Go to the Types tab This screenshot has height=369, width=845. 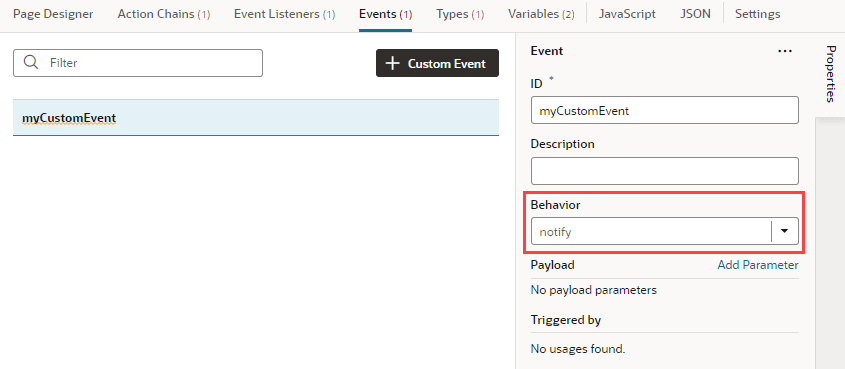[460, 14]
